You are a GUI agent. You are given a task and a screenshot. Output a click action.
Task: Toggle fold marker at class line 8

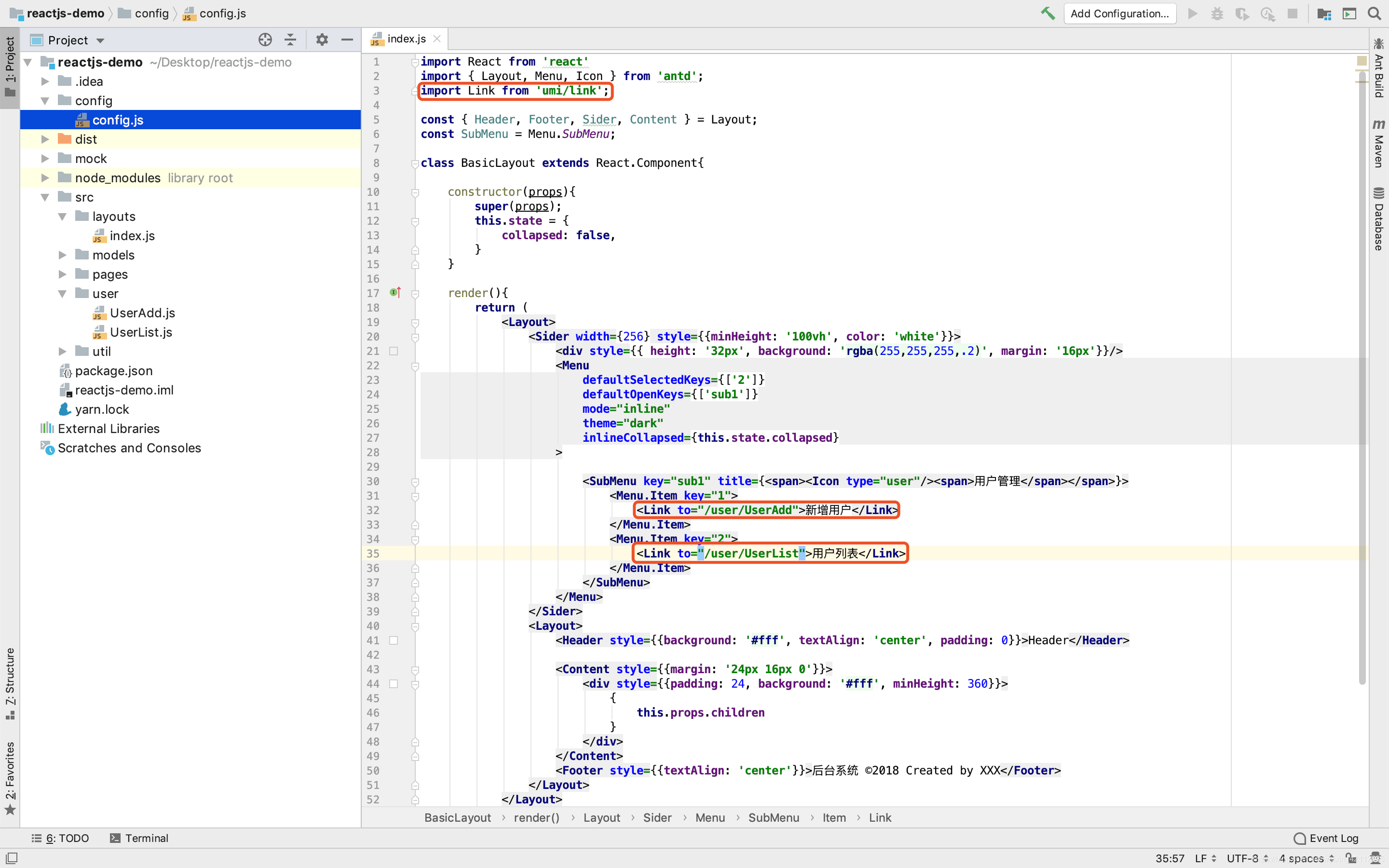point(415,163)
